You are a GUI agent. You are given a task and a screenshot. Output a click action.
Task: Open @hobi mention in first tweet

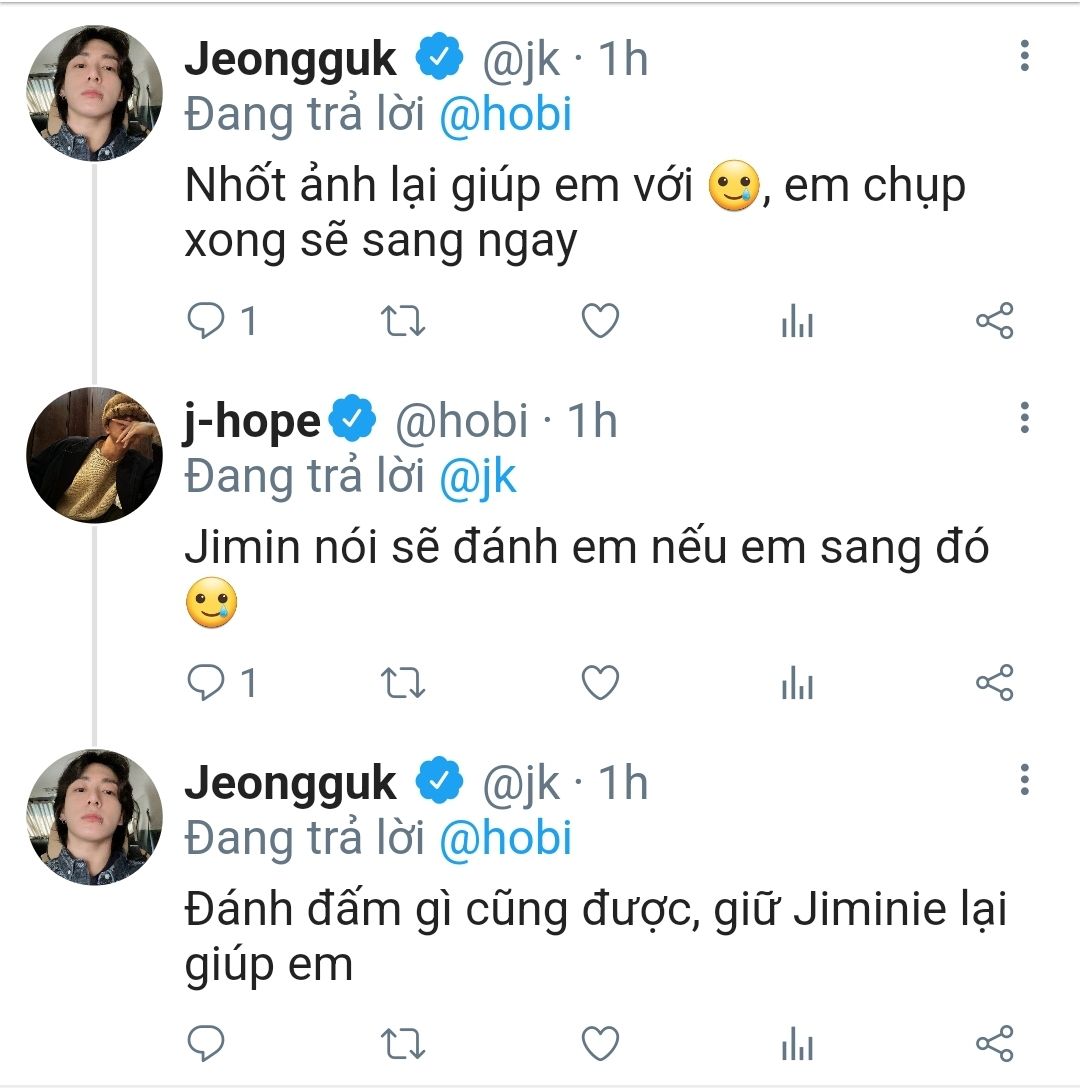point(506,115)
